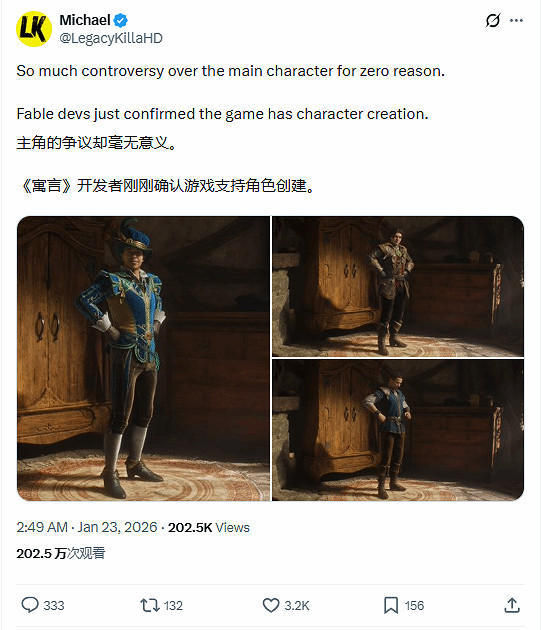Click the 202.5K Views count
Screen dimensions: 541x630
click(209, 527)
